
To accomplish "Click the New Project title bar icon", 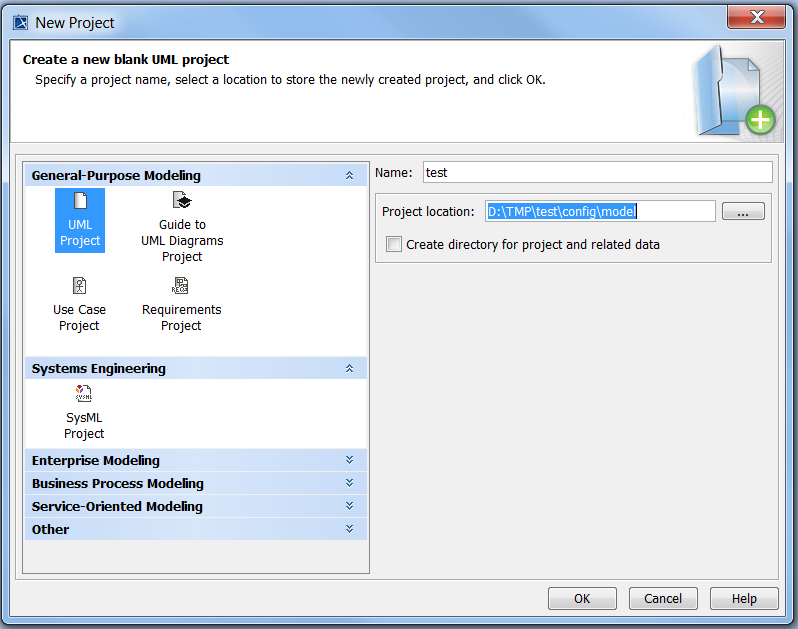I will tap(20, 22).
